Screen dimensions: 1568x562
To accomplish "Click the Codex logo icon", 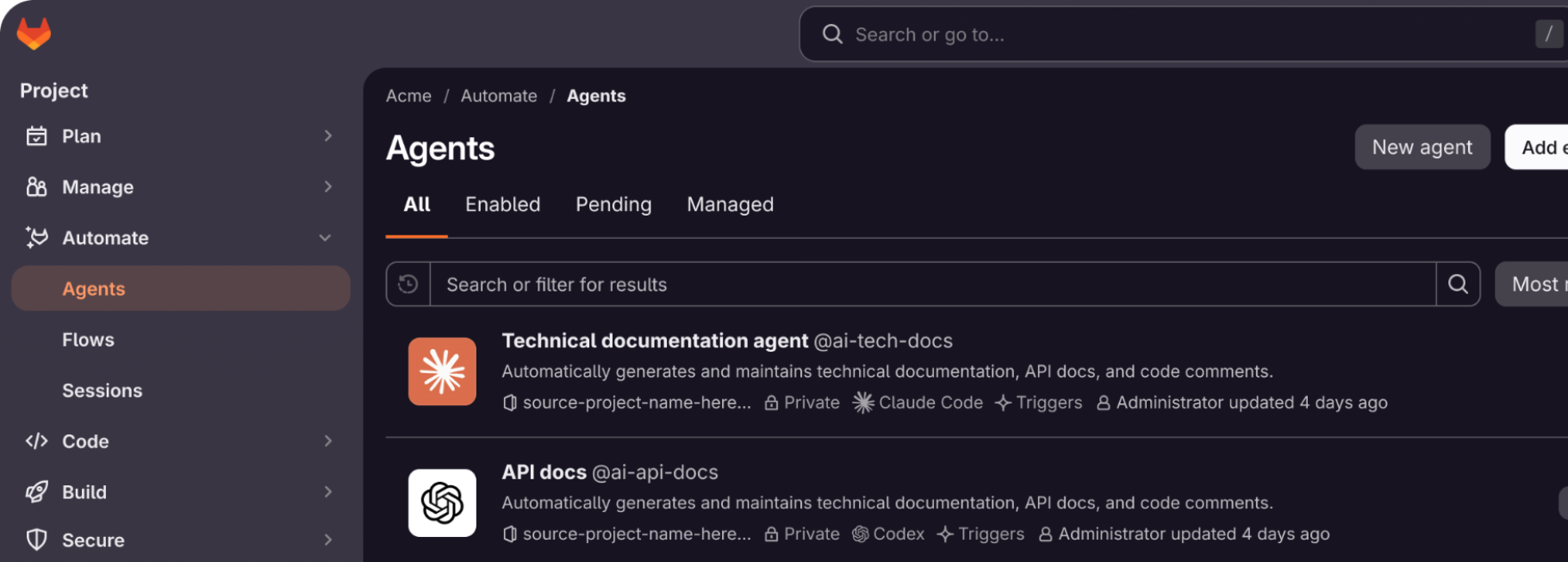I will coord(860,534).
